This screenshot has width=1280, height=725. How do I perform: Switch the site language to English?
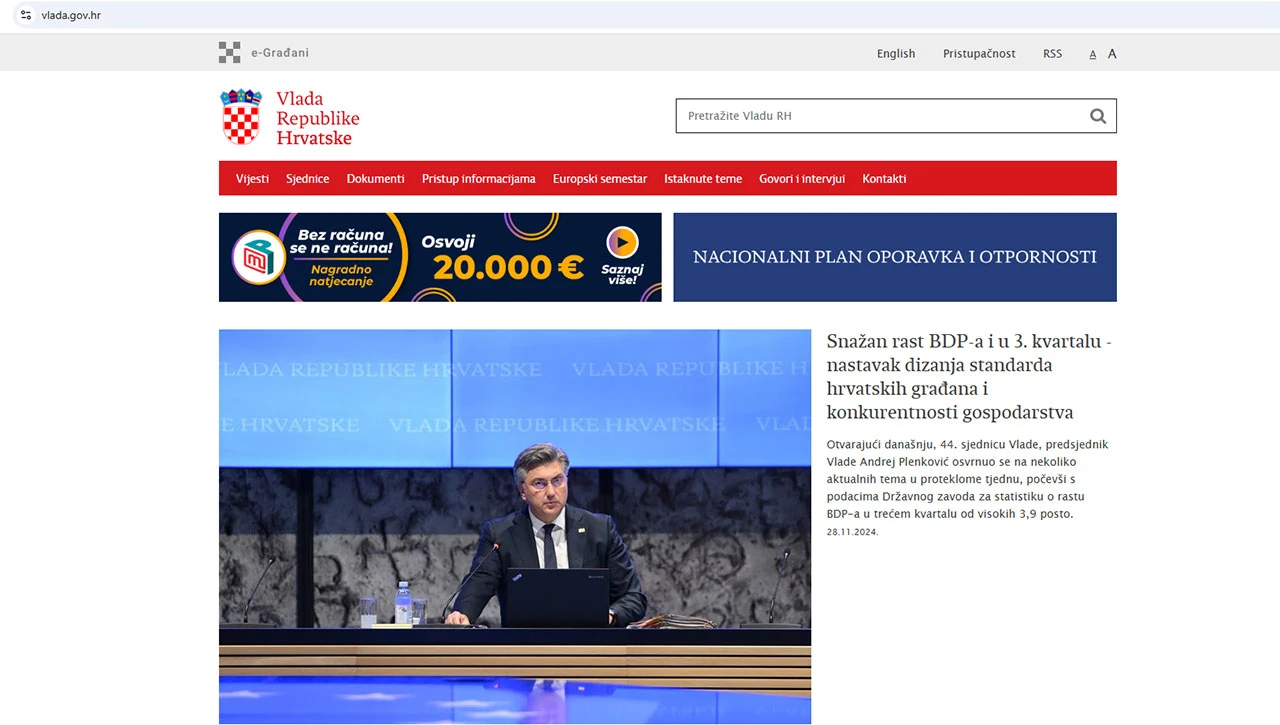point(896,54)
